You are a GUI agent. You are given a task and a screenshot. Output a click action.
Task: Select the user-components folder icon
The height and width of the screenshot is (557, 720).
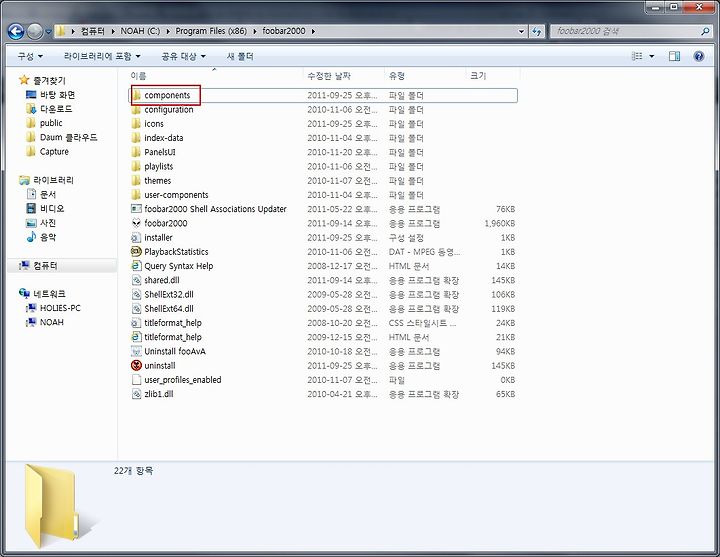(x=136, y=195)
